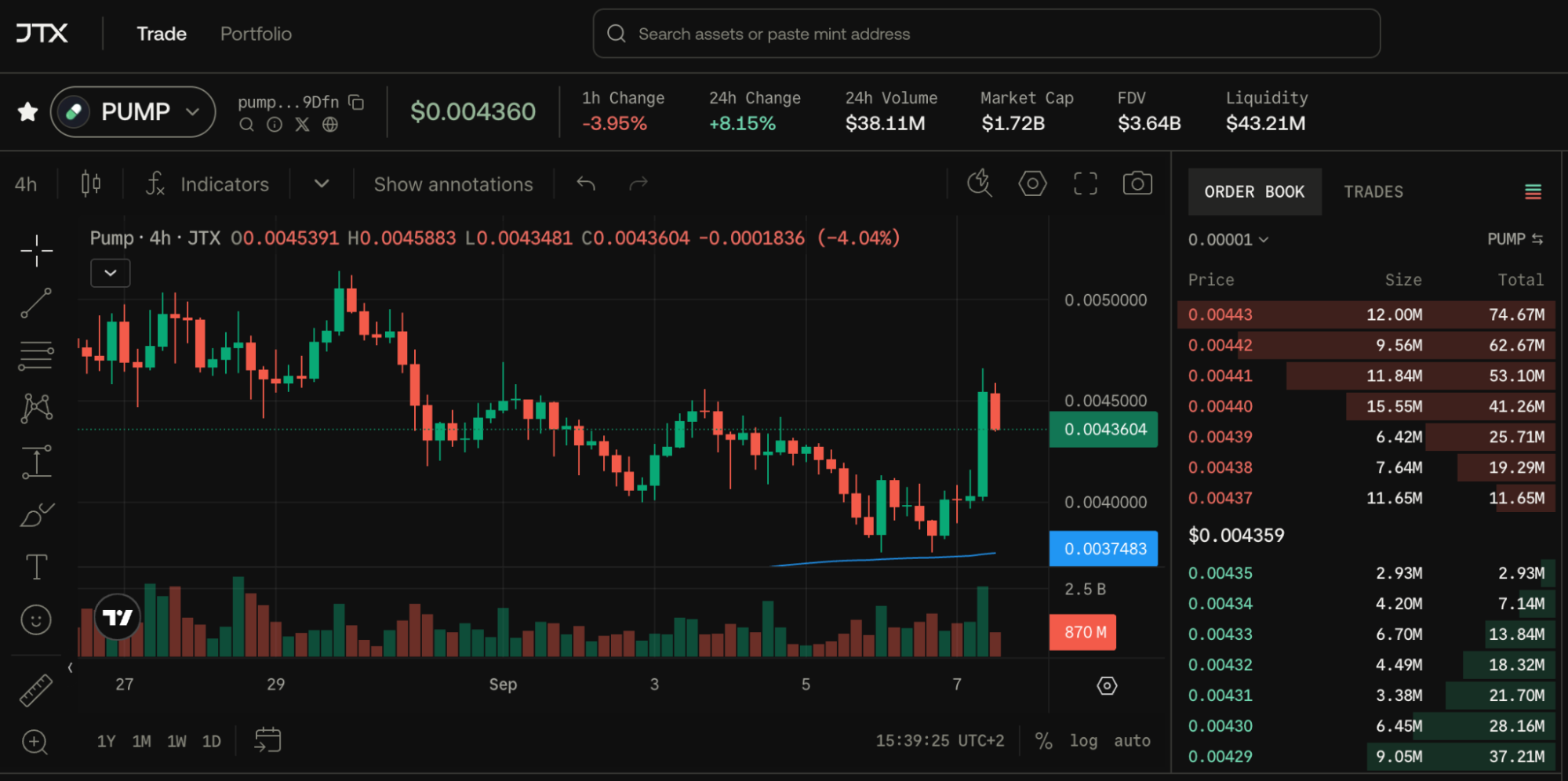The width and height of the screenshot is (1568, 781).
Task: Select the trend line drawing tool
Action: tap(36, 303)
